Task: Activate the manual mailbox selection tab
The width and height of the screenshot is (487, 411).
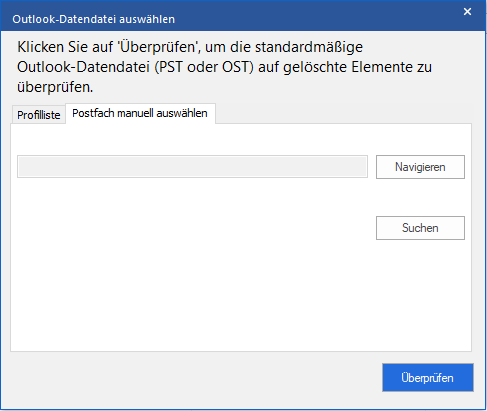Action: coord(140,113)
